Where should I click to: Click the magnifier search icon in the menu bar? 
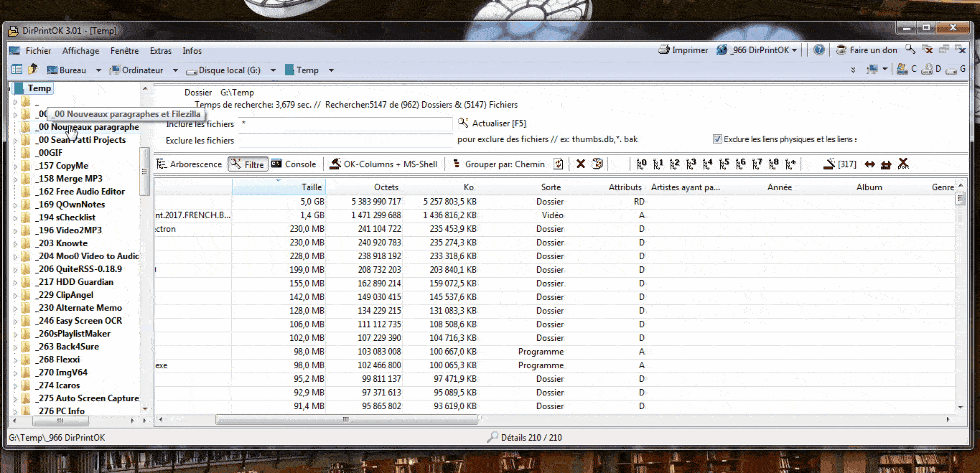(x=910, y=50)
